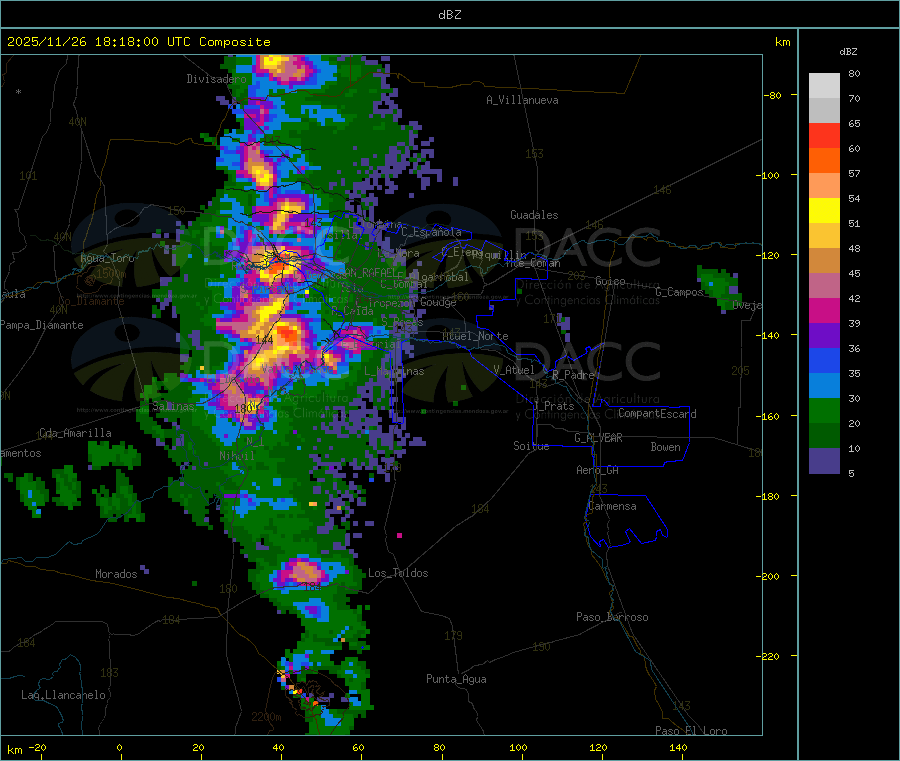This screenshot has width=900, height=761.
Task: Click the Soitue map label
Action: (531, 446)
